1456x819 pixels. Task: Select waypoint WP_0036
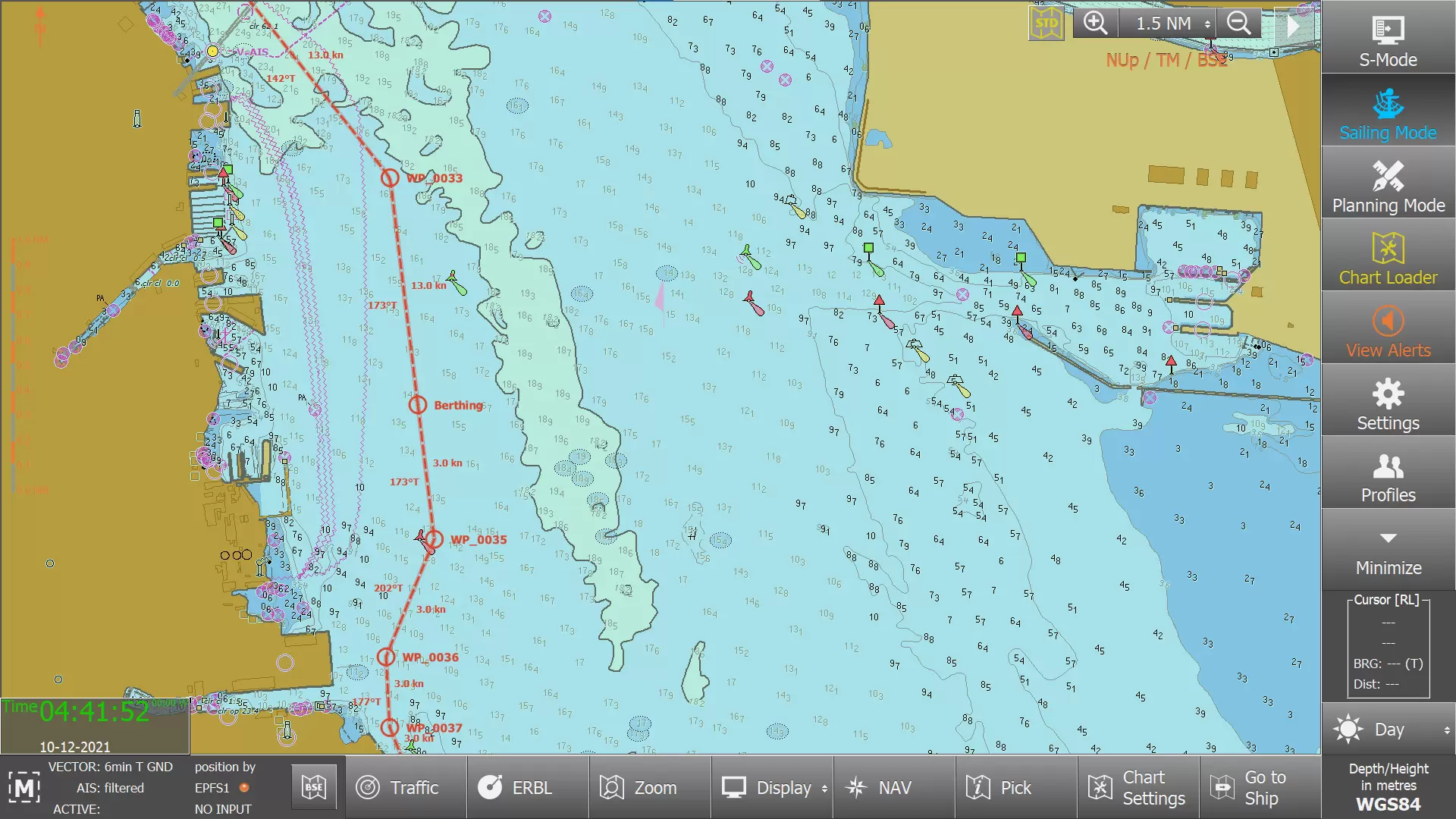click(386, 657)
